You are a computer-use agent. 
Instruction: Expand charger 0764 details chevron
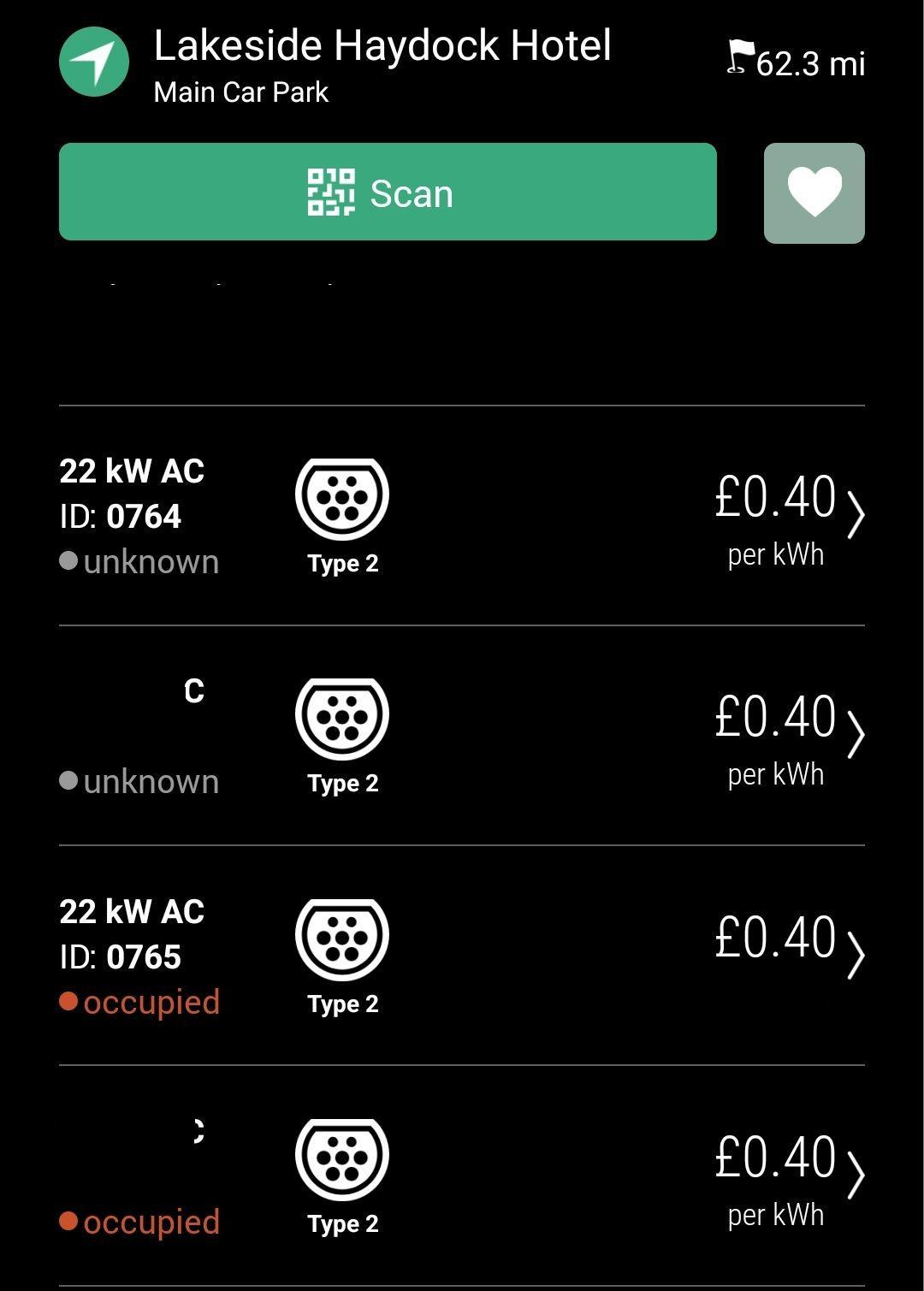click(x=856, y=515)
